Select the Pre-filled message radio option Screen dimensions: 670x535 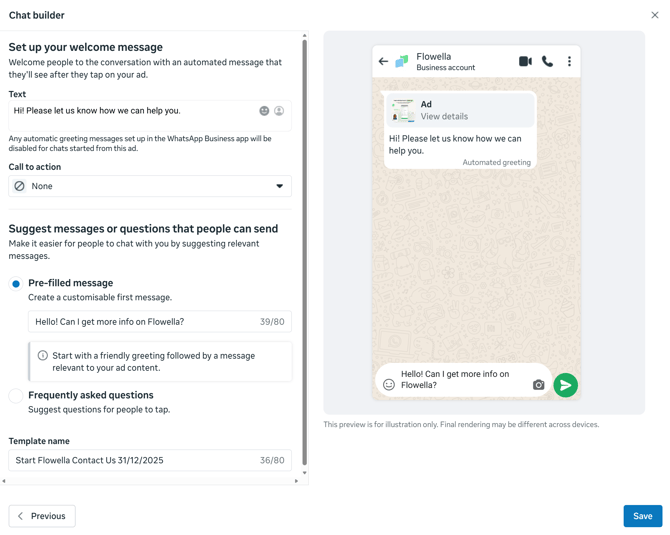click(x=16, y=284)
